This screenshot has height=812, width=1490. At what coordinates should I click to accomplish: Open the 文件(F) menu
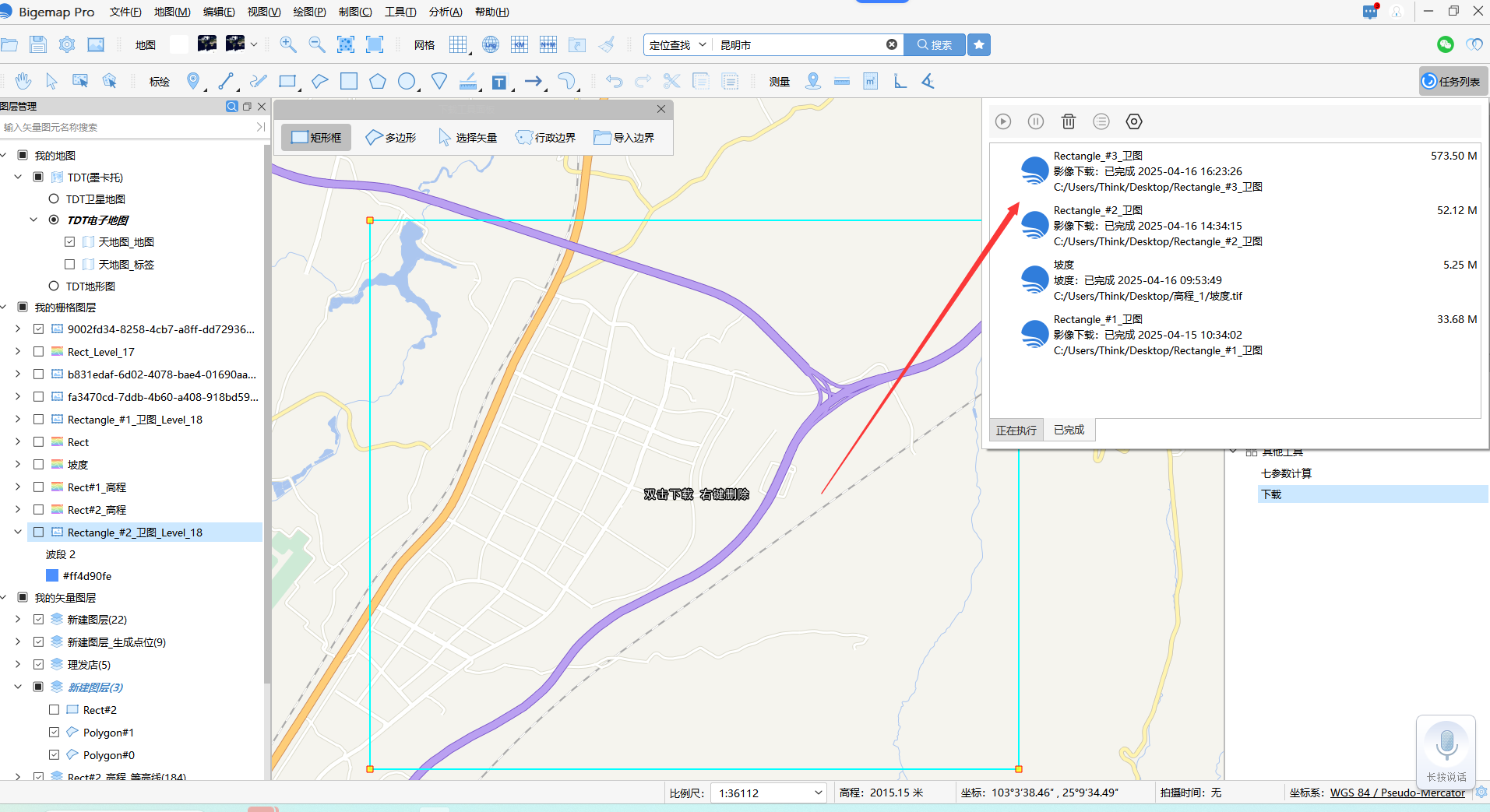125,12
